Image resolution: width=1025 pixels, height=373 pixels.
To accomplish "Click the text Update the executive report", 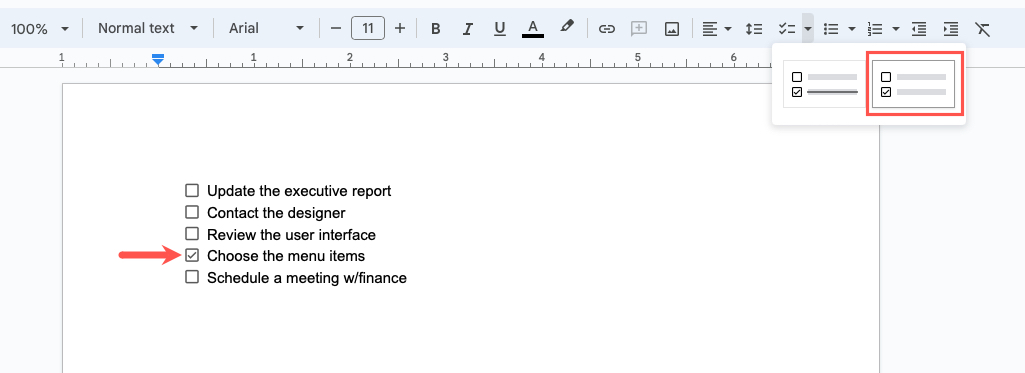I will click(x=299, y=191).
